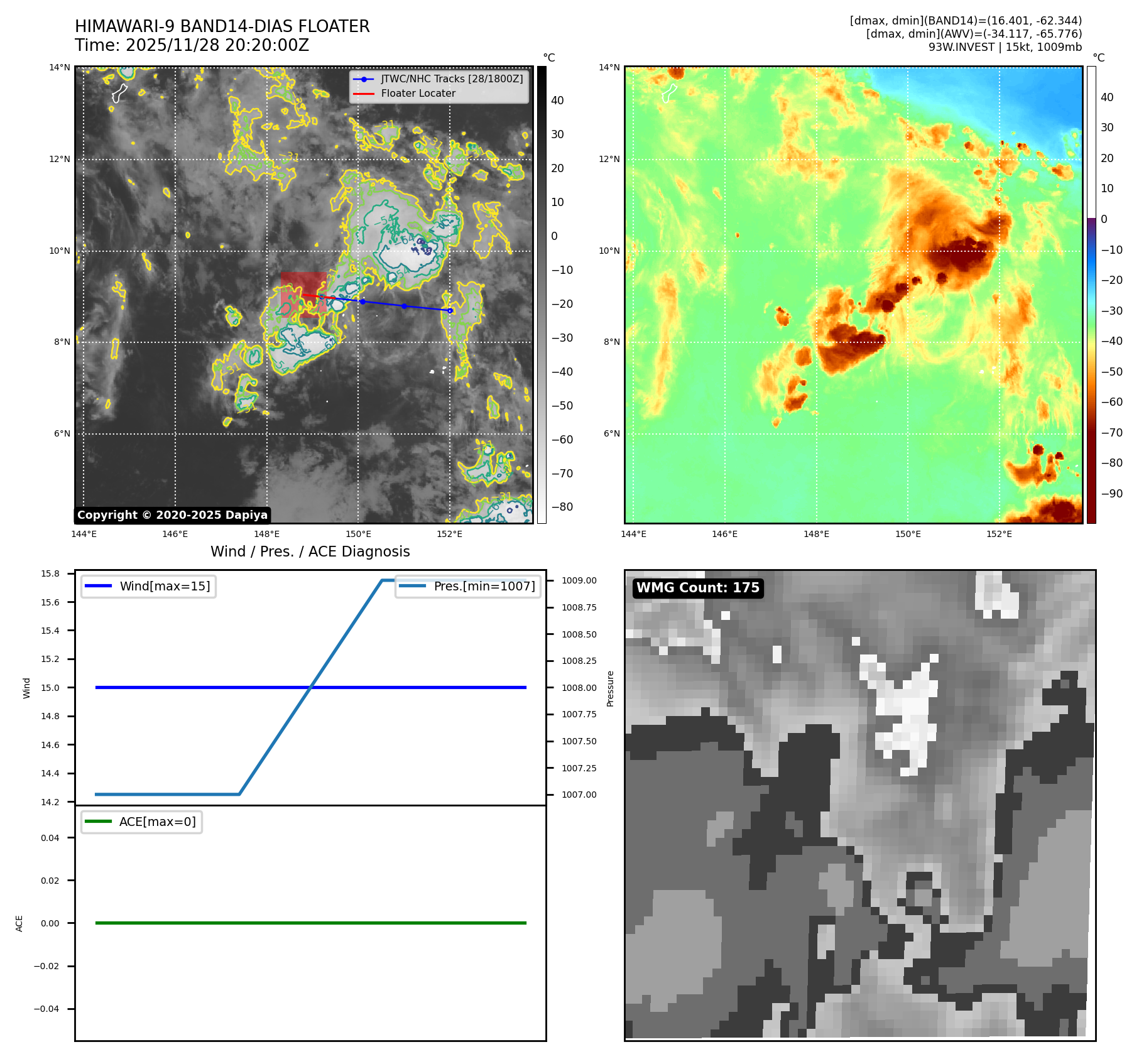Click the 93W.INVEST storm info text
1139x1064 pixels.
[1005, 47]
